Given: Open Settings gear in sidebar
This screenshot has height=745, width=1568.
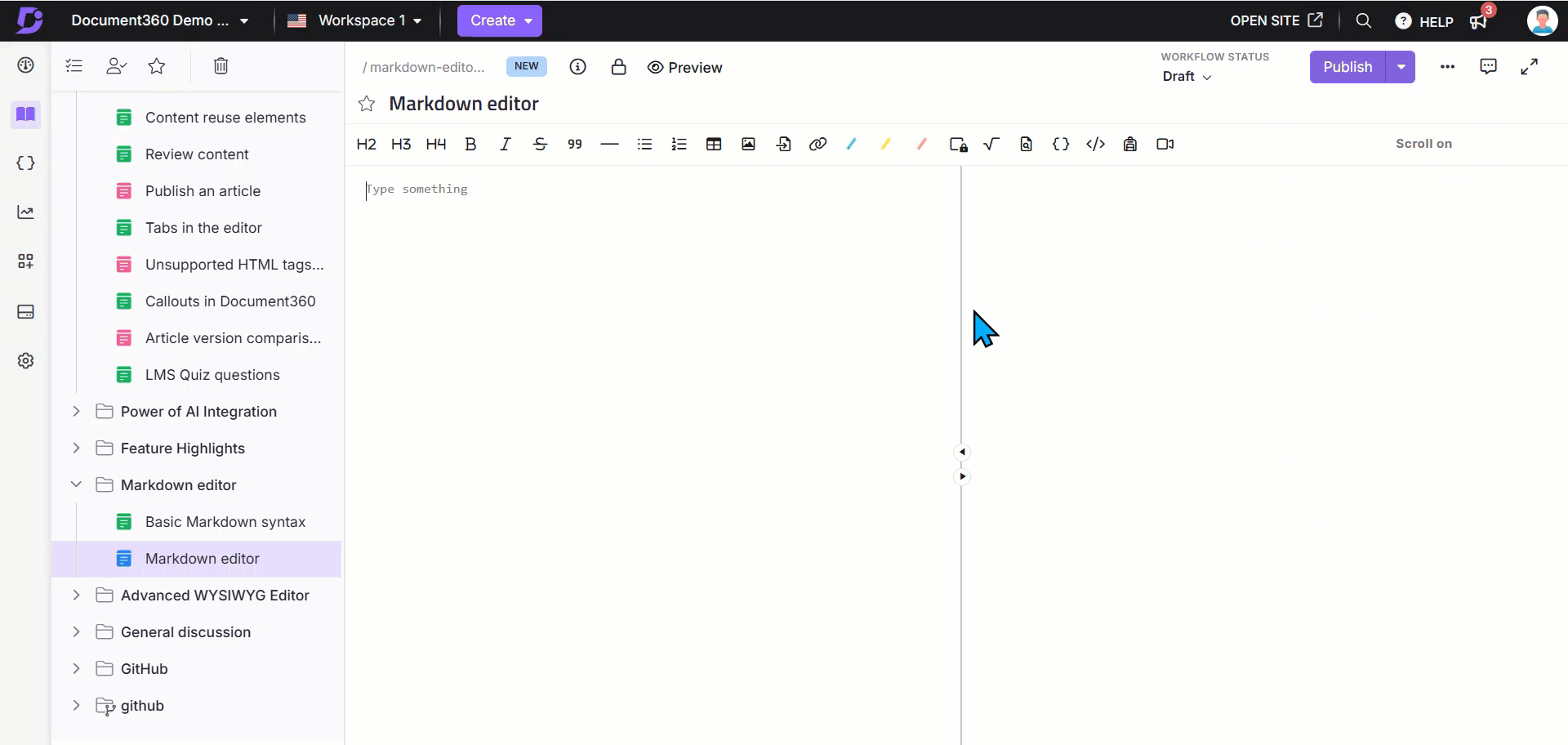Looking at the screenshot, I should [25, 360].
